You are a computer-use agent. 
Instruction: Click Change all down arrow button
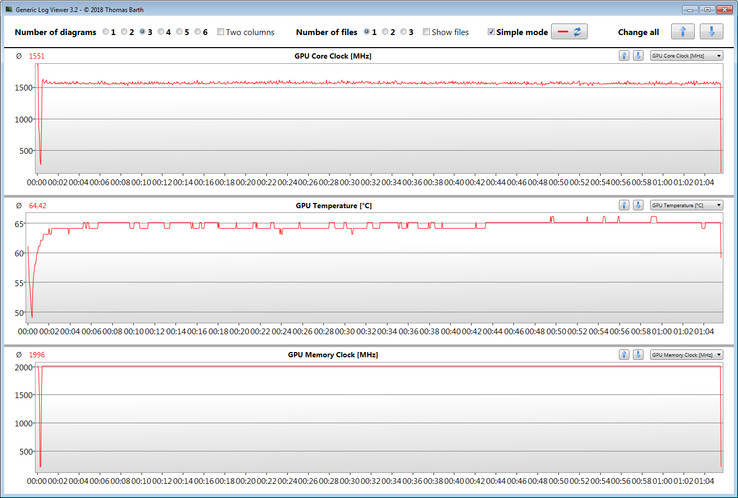coord(712,32)
